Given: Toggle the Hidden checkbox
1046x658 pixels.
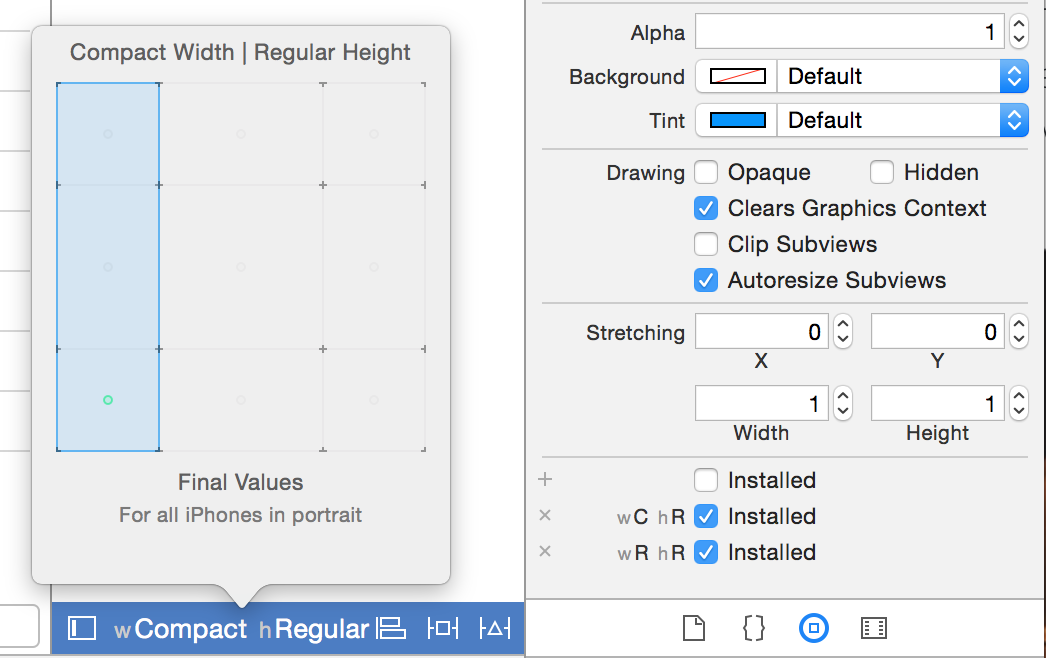Looking at the screenshot, I should pyautogui.click(x=882, y=172).
